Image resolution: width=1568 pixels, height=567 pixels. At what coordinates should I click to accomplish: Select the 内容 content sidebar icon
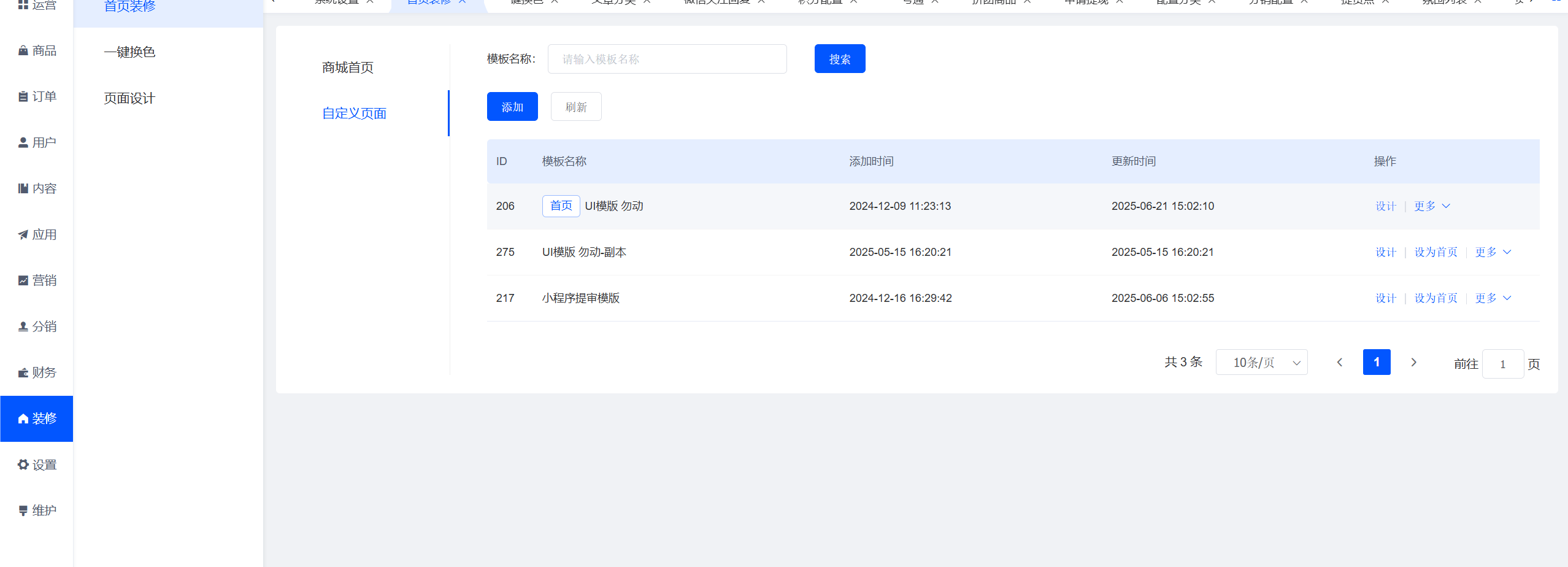click(x=23, y=189)
